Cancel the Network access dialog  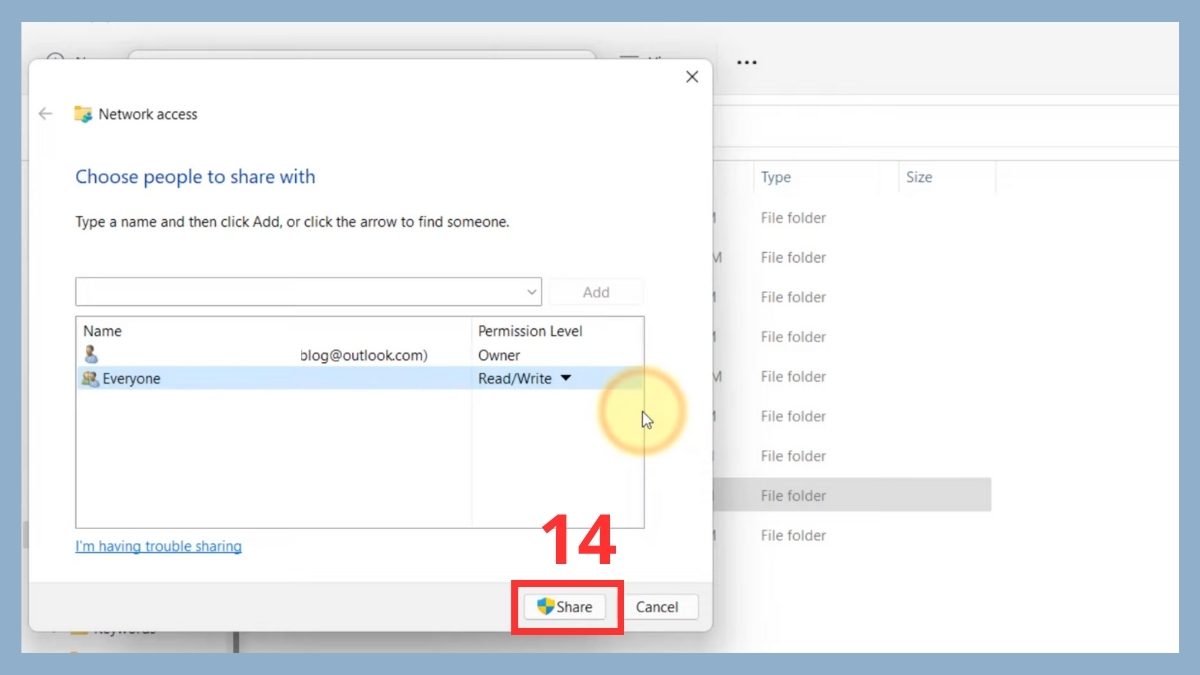(x=657, y=607)
